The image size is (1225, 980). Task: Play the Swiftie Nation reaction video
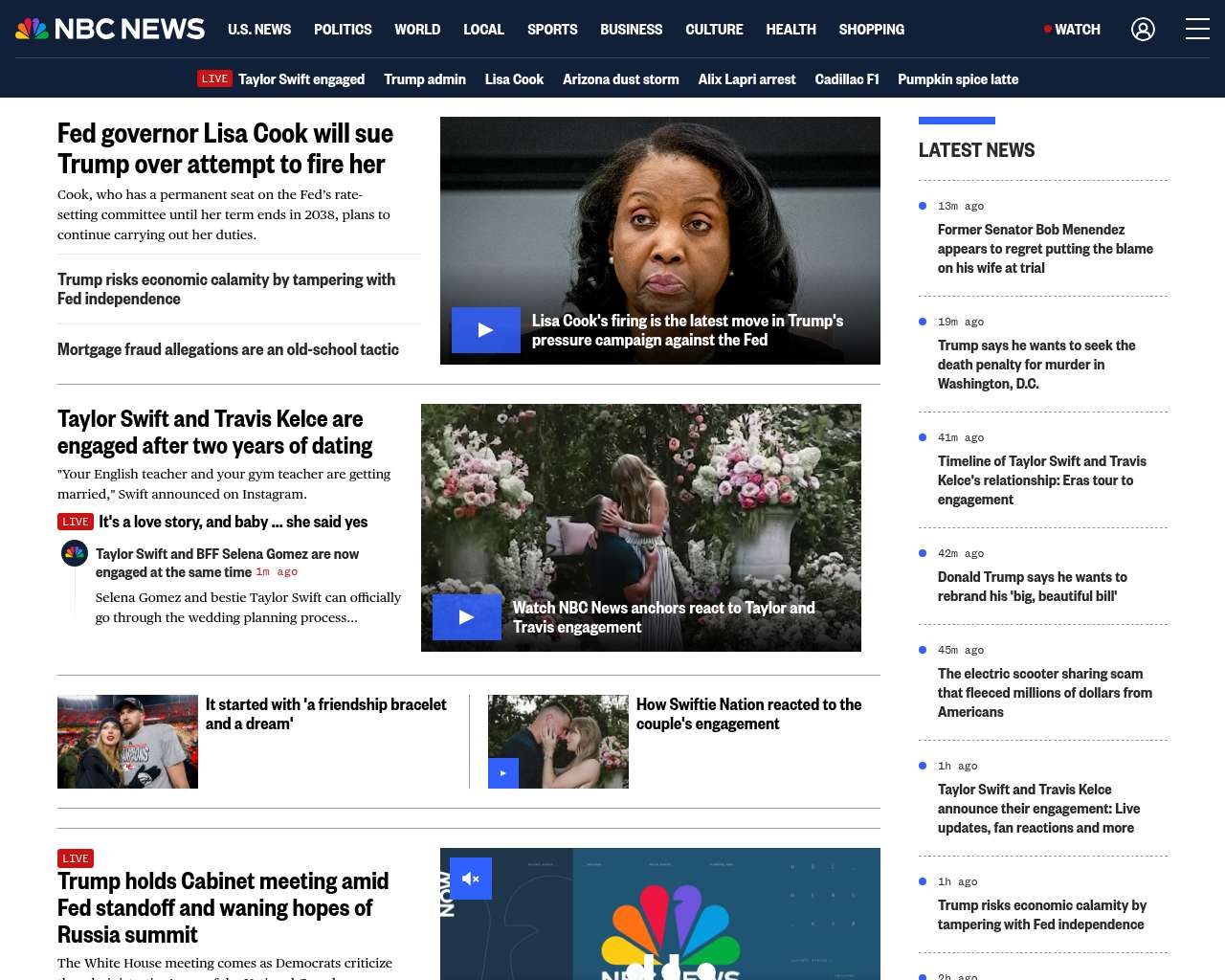(503, 773)
